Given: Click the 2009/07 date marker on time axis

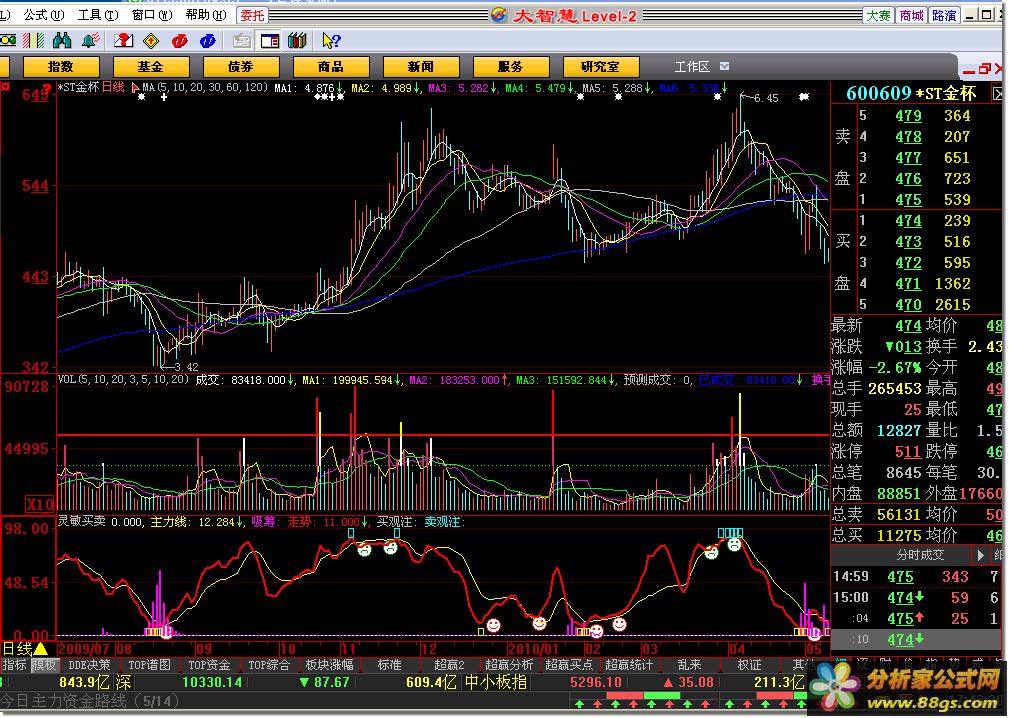Looking at the screenshot, I should 86,649.
